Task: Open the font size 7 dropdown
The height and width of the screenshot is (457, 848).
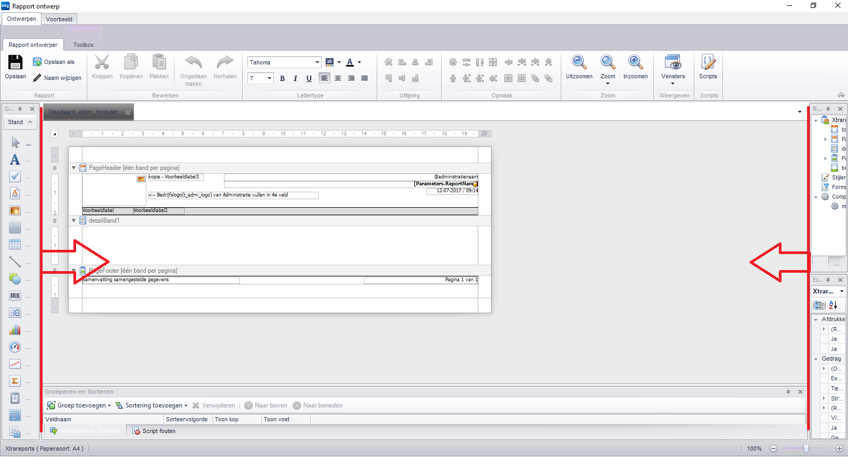Action: [269, 78]
